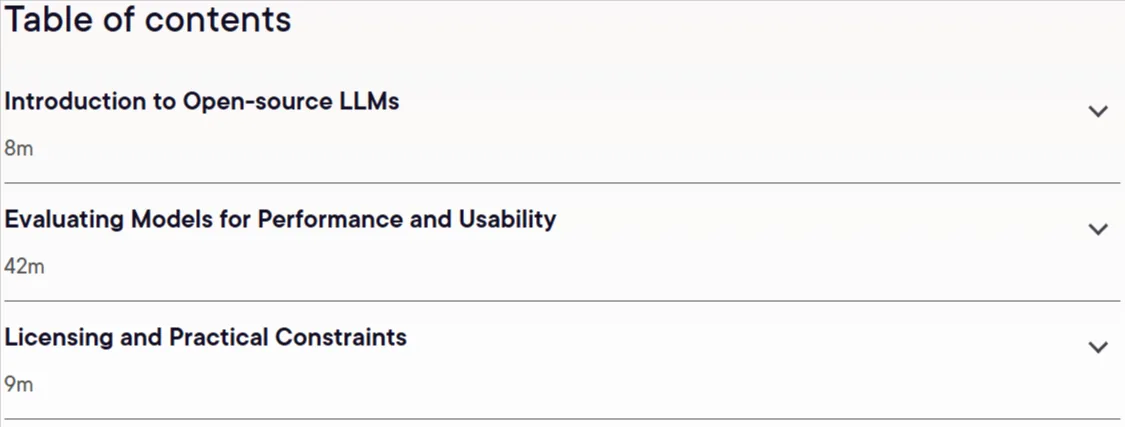Open the Introduction to Open-source LLMs title

point(202,102)
